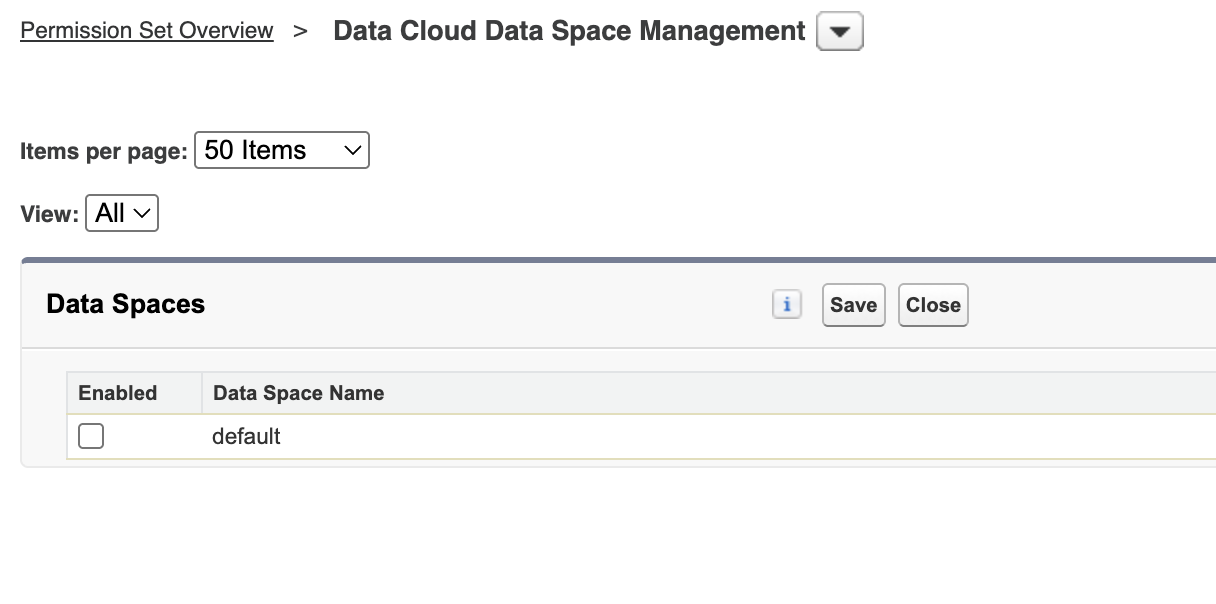
Task: Click the 'Items per page:' label
Action: tap(104, 152)
